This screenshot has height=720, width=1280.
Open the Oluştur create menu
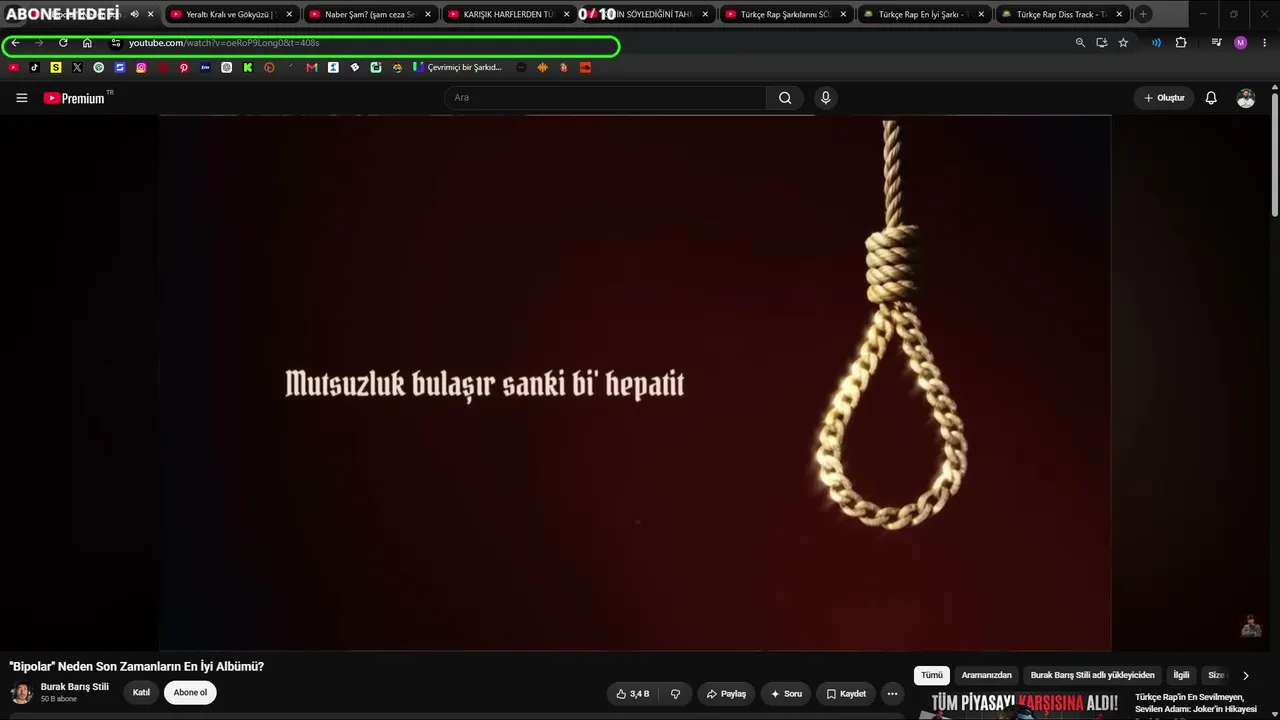[1164, 98]
